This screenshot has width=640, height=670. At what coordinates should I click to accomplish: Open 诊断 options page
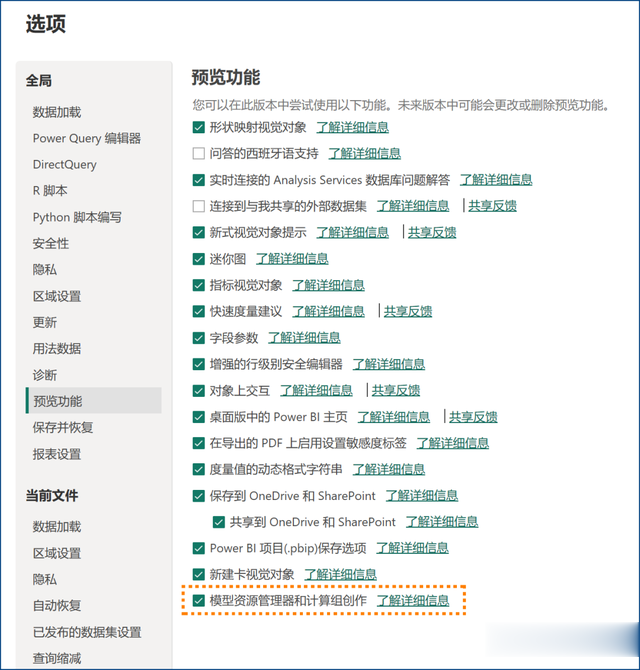[45, 375]
